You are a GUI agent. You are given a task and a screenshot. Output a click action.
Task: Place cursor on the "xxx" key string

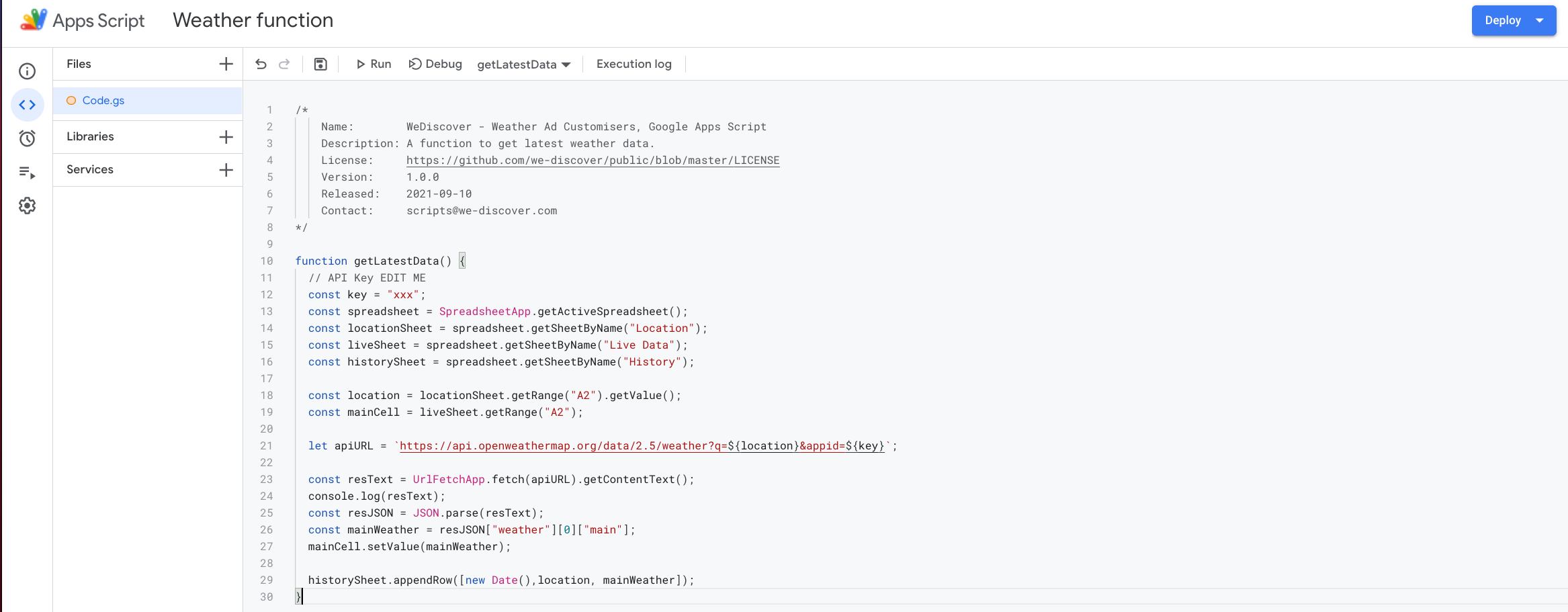(x=403, y=295)
